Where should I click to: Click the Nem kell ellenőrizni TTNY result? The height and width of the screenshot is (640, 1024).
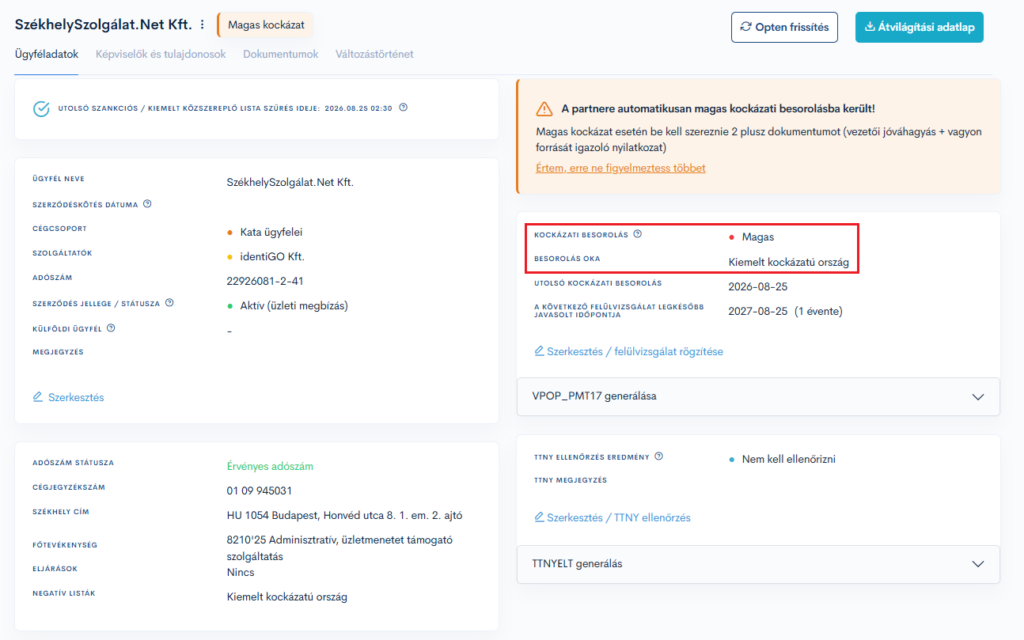(x=788, y=459)
